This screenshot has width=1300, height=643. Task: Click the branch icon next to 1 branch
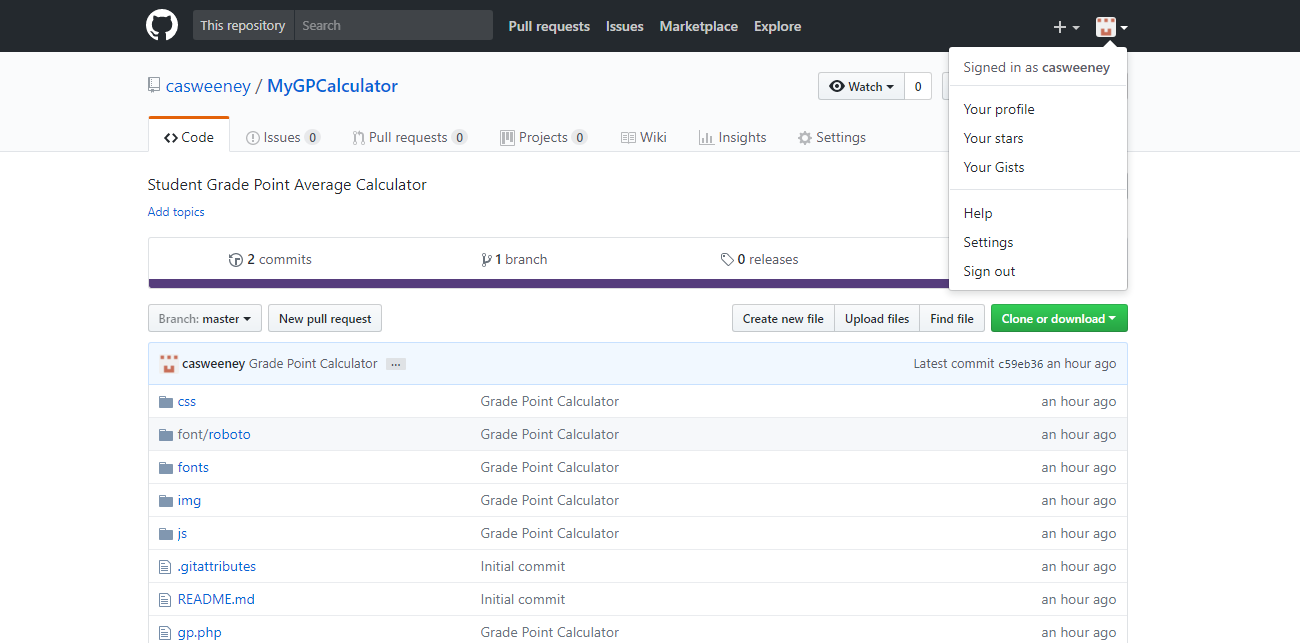tap(486, 260)
